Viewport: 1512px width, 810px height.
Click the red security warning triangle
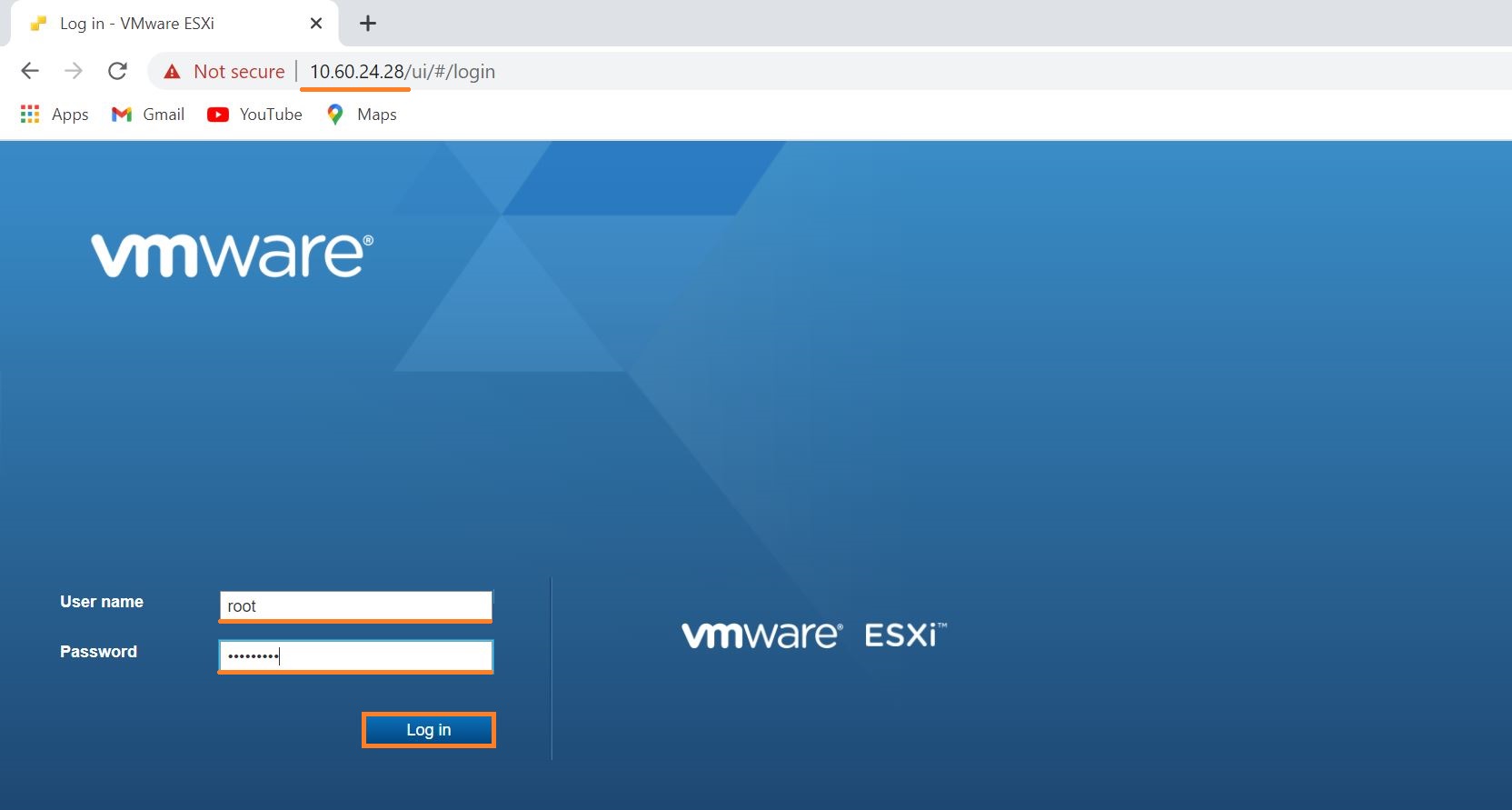pyautogui.click(x=172, y=72)
